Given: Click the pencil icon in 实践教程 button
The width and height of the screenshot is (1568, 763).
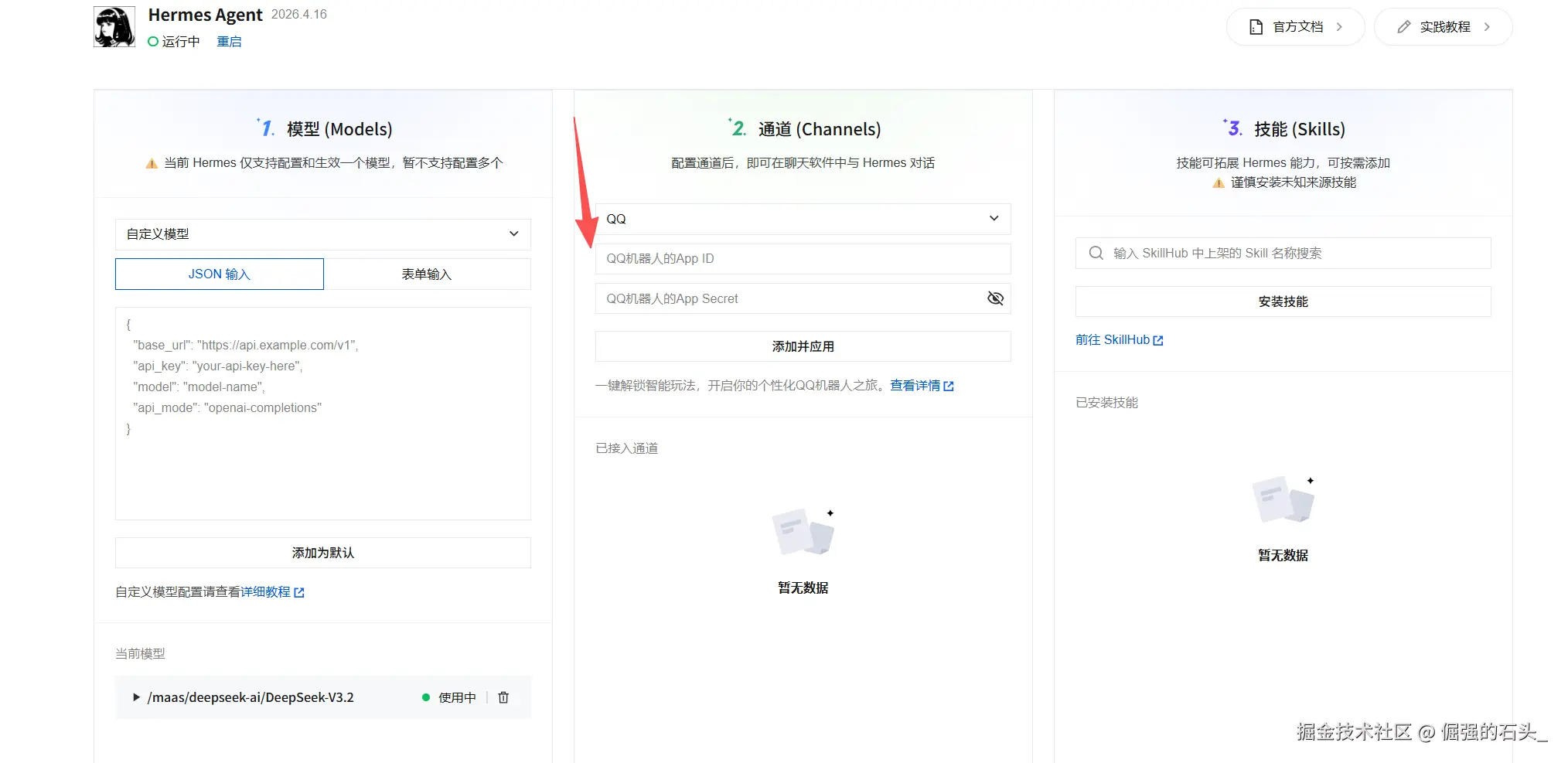Looking at the screenshot, I should click(x=1403, y=27).
